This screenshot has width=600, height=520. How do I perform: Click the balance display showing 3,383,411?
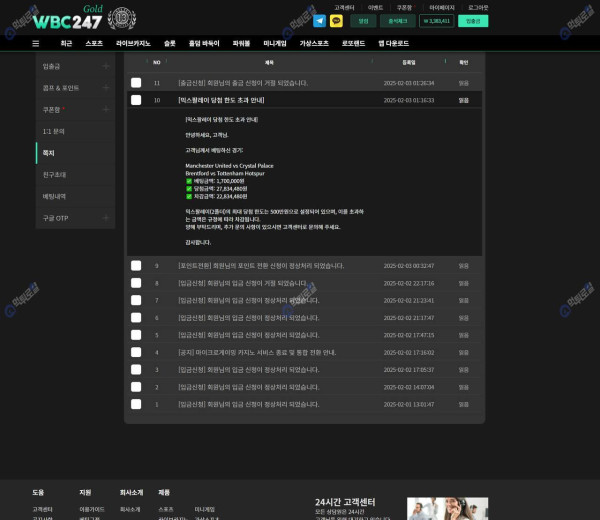coord(437,20)
